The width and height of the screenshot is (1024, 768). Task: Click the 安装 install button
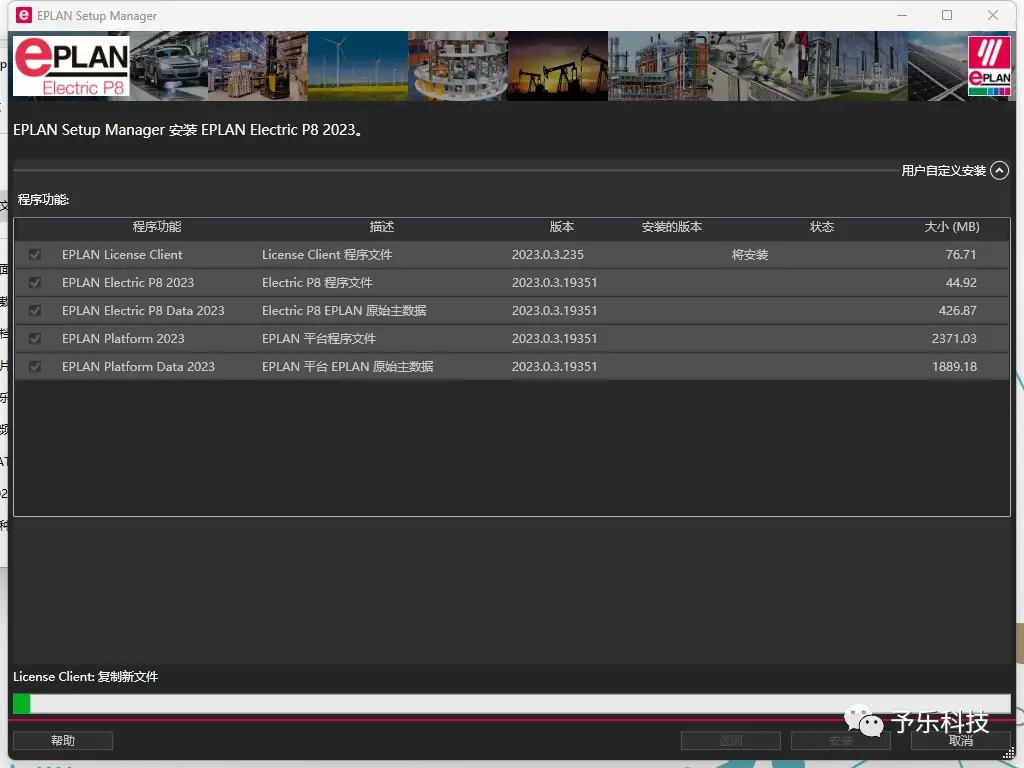coord(840,741)
